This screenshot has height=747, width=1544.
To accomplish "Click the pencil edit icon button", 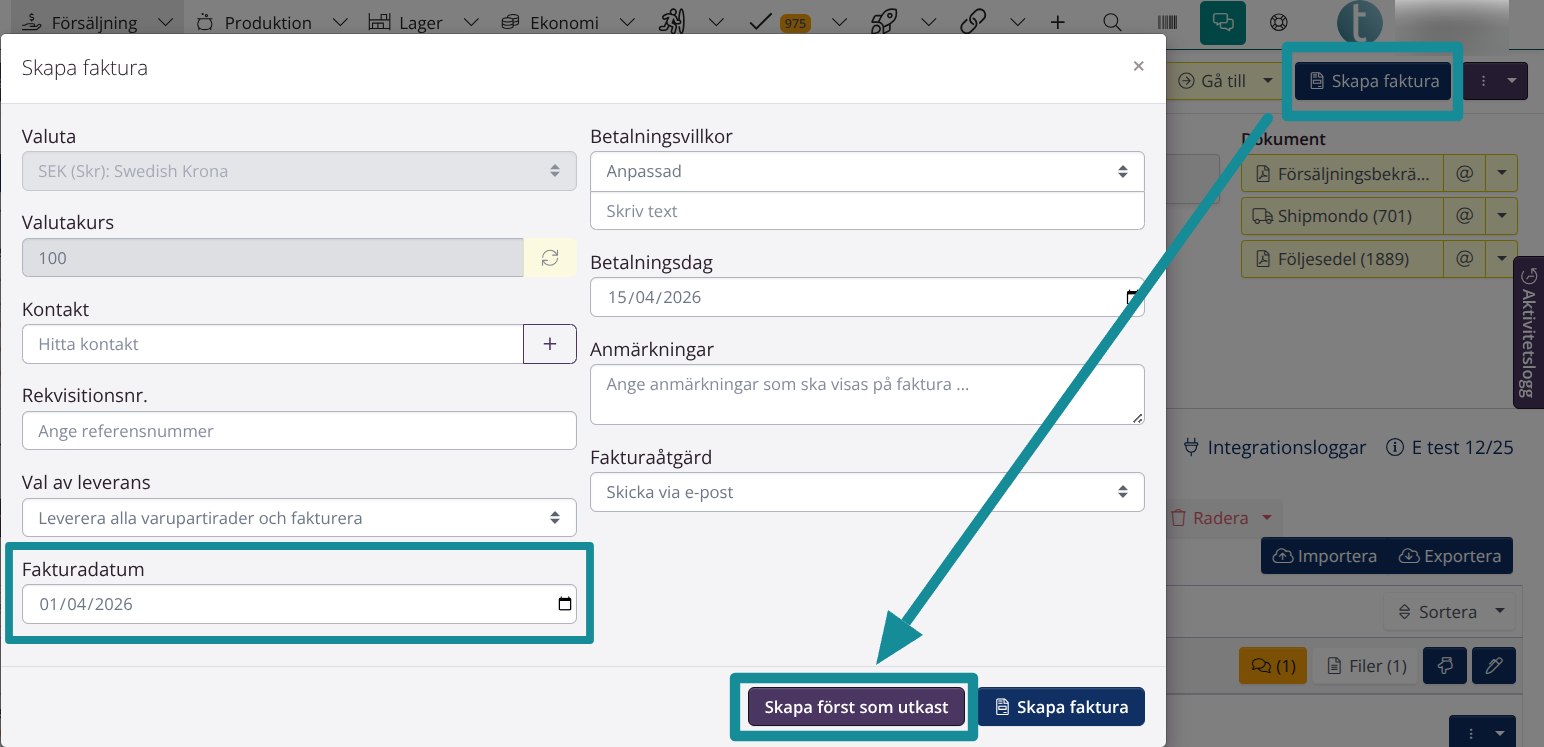I will click(1493, 666).
